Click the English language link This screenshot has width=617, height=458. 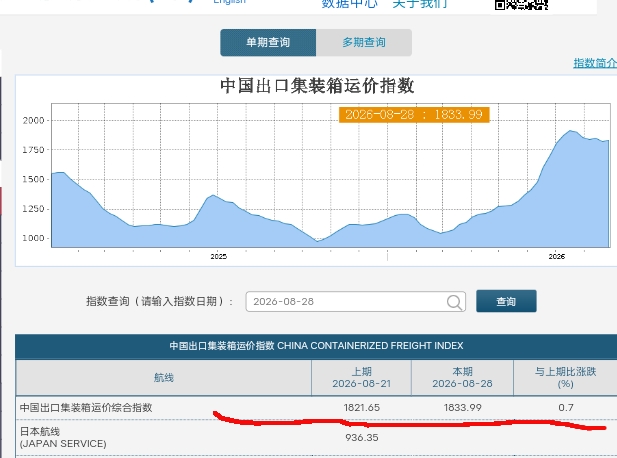point(229,2)
